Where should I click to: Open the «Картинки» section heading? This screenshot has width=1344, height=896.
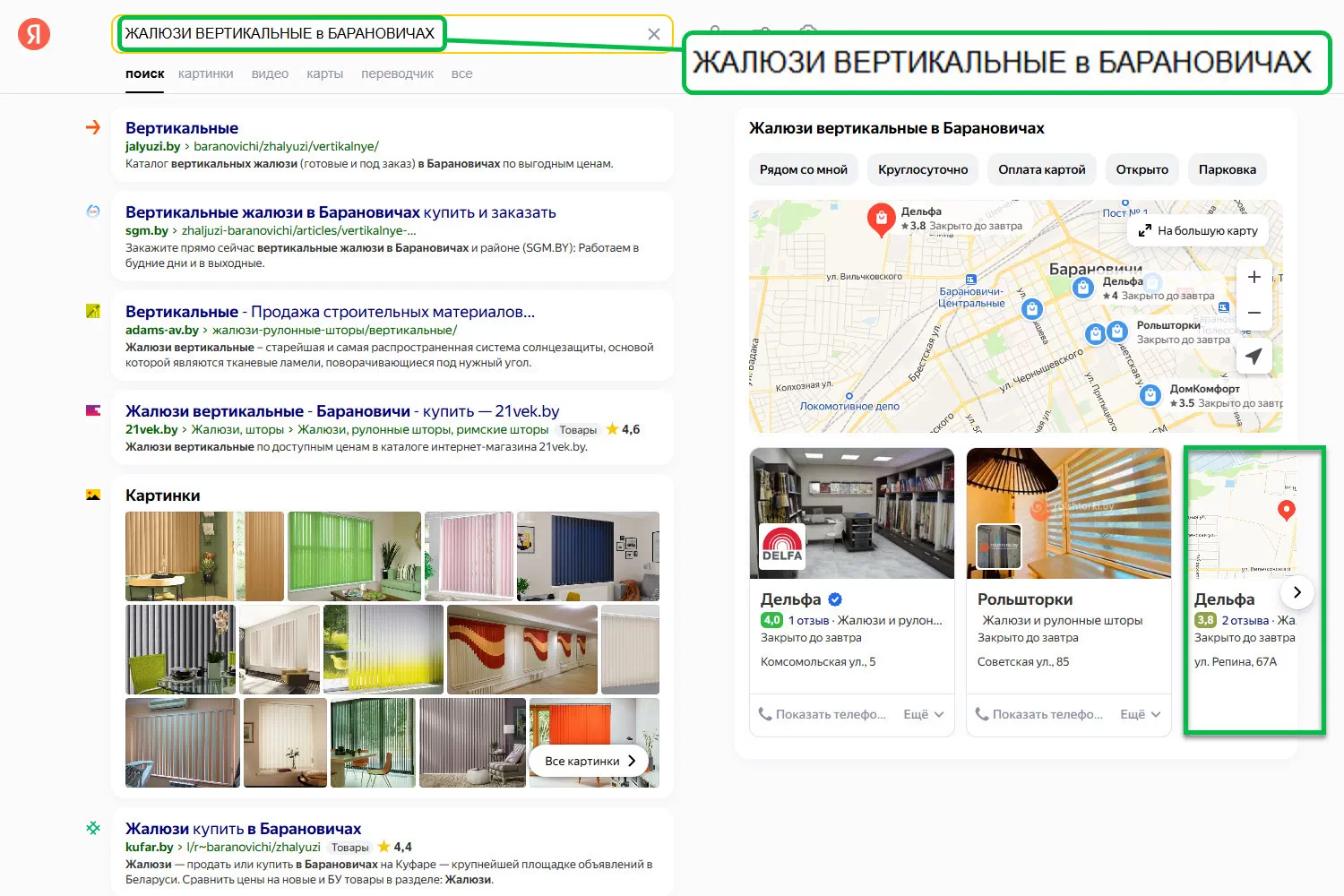[163, 495]
